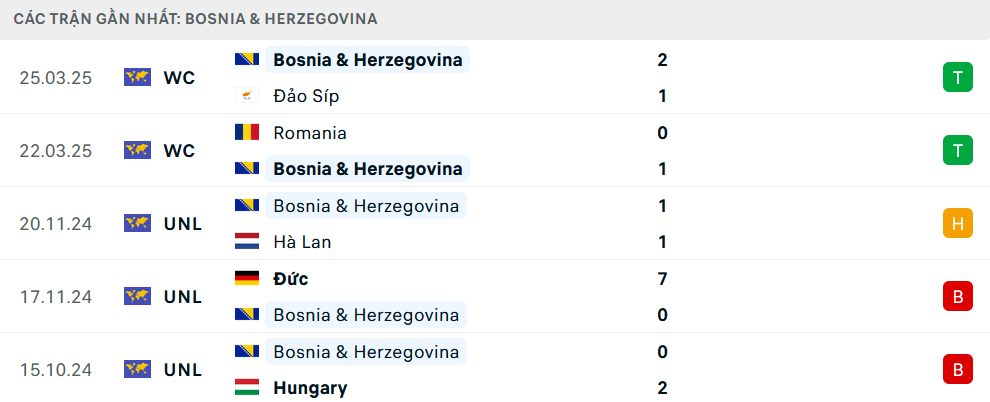Open the Hà Lan team link
This screenshot has width=990, height=402.
[302, 242]
